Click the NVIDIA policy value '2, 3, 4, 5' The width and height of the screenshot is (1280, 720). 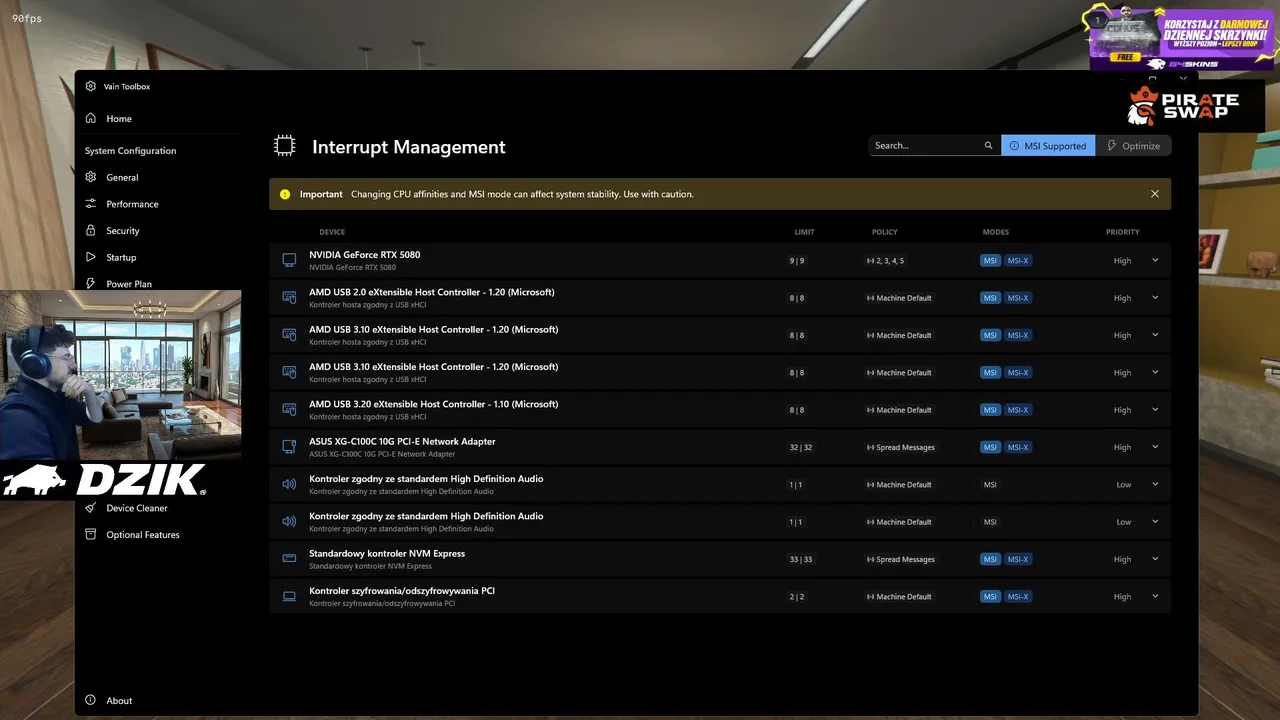885,261
